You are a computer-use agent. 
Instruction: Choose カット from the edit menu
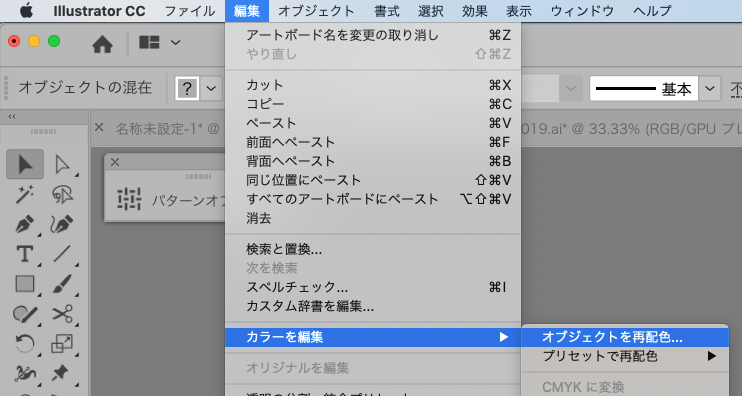pyautogui.click(x=373, y=85)
